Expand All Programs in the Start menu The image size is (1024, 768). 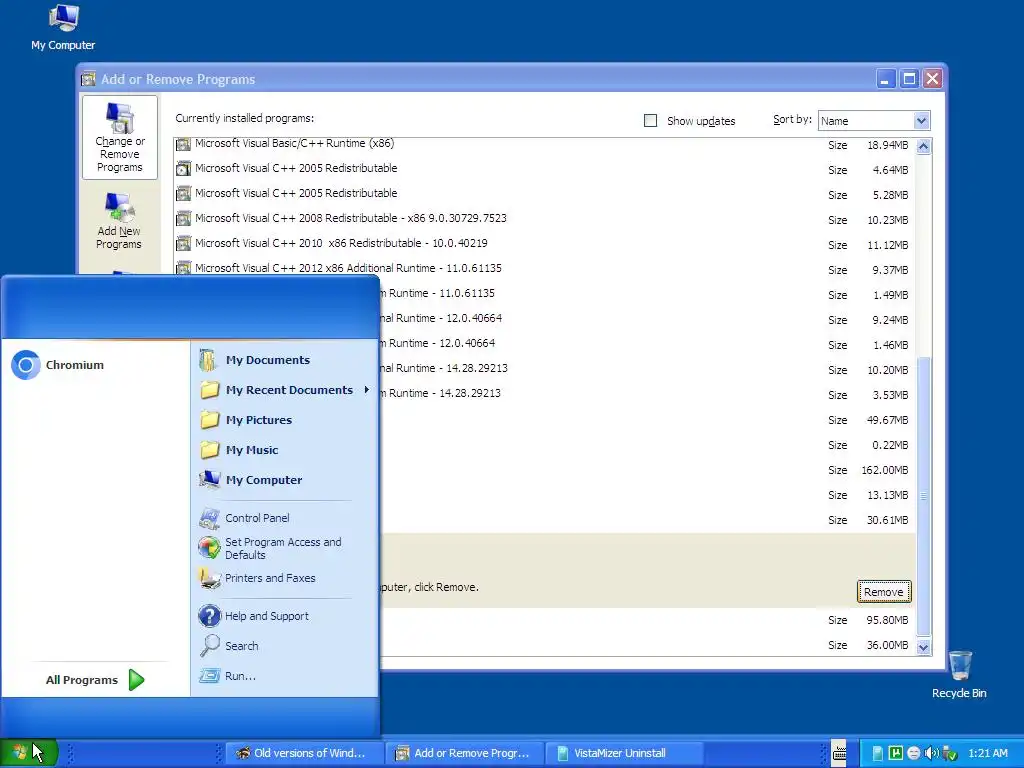pyautogui.click(x=95, y=680)
